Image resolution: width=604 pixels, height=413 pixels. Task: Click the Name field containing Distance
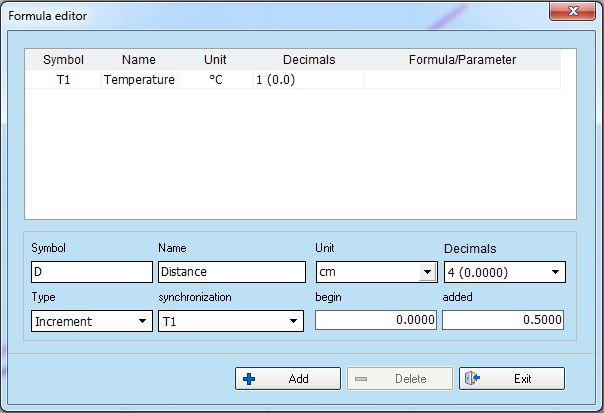pyautogui.click(x=231, y=272)
